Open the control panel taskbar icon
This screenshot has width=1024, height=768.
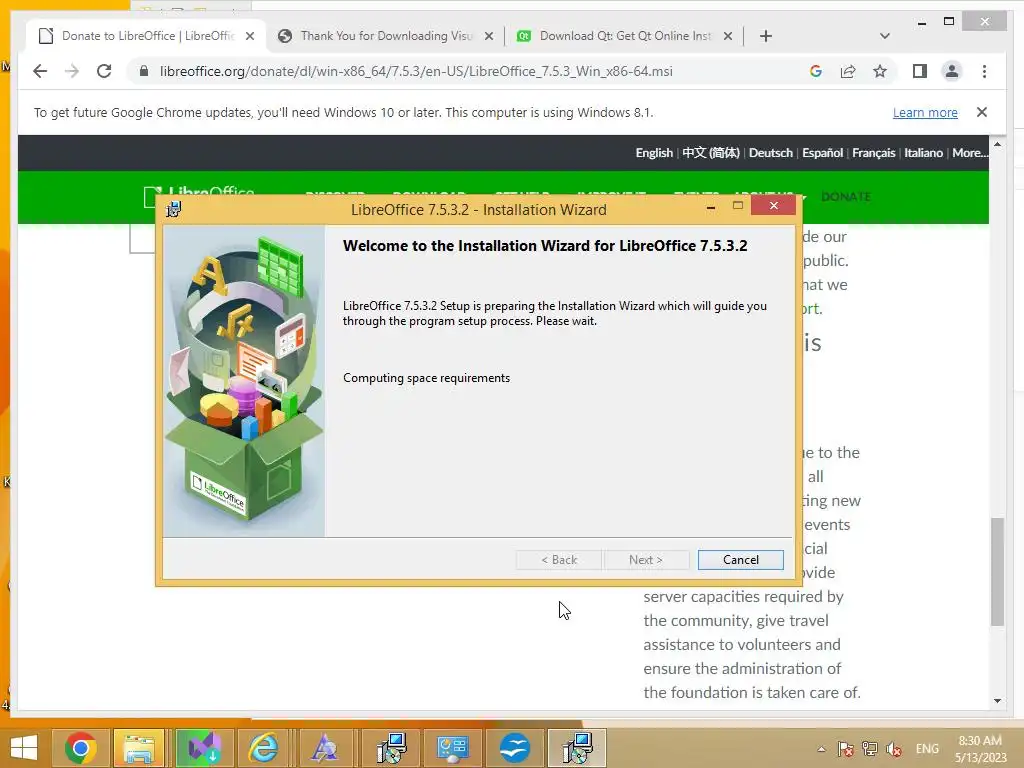453,748
